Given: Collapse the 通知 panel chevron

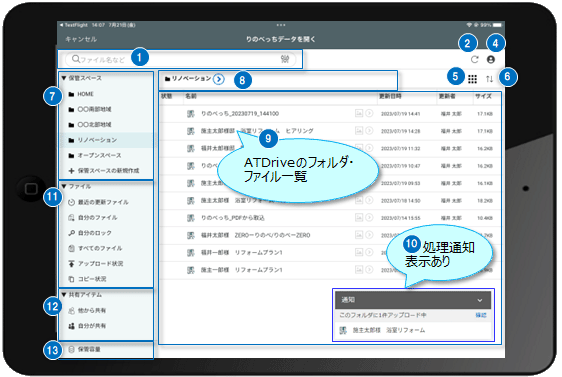Looking at the screenshot, I should point(480,300).
